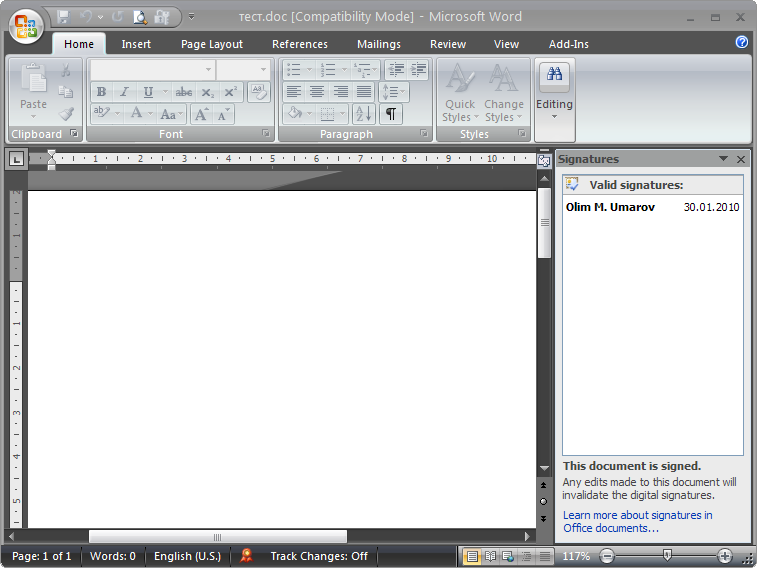This screenshot has height=568, width=757.
Task: Toggle the View Ruler button above scrollbar
Action: tap(544, 160)
